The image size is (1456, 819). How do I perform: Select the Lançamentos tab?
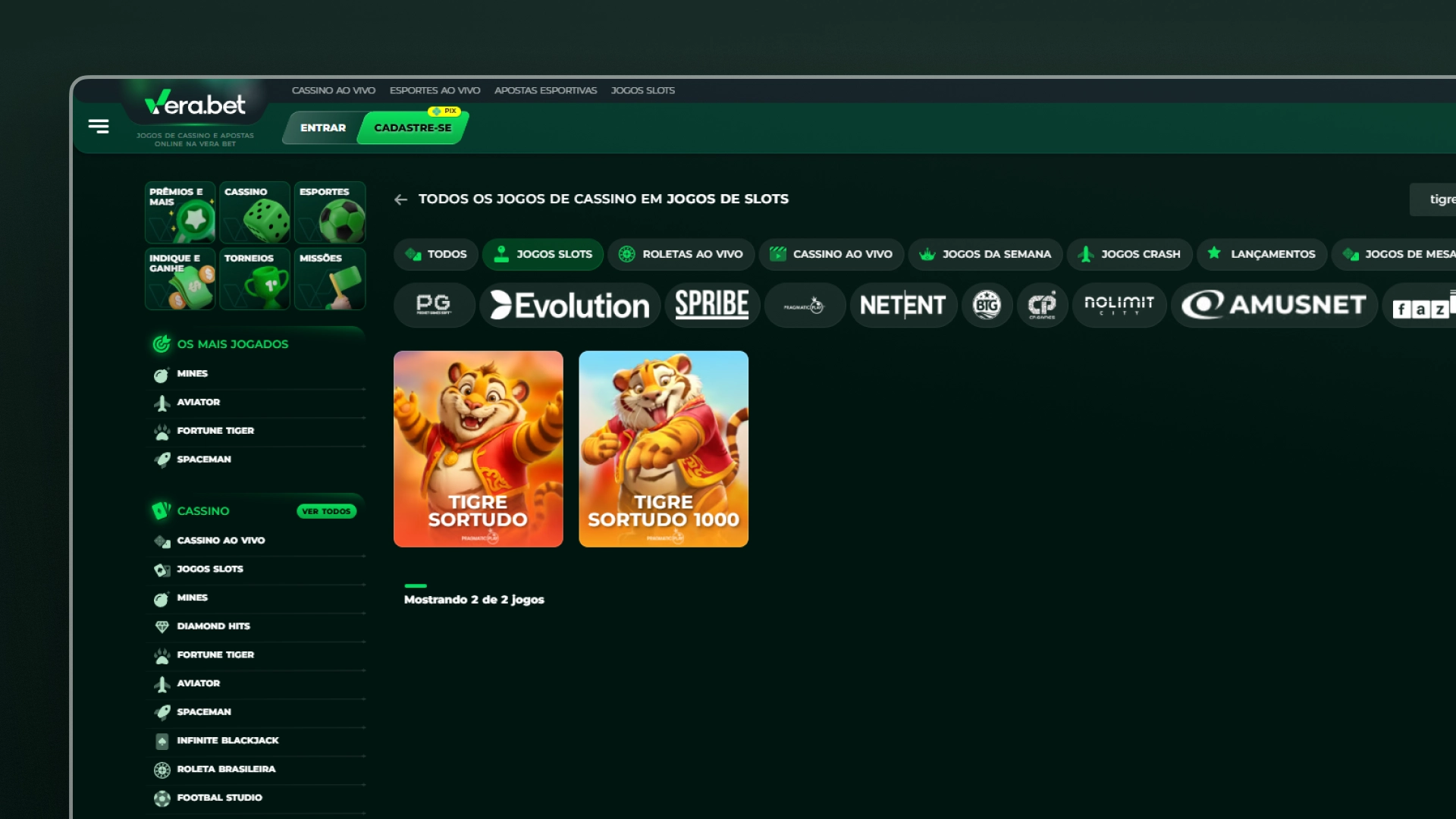click(1262, 254)
